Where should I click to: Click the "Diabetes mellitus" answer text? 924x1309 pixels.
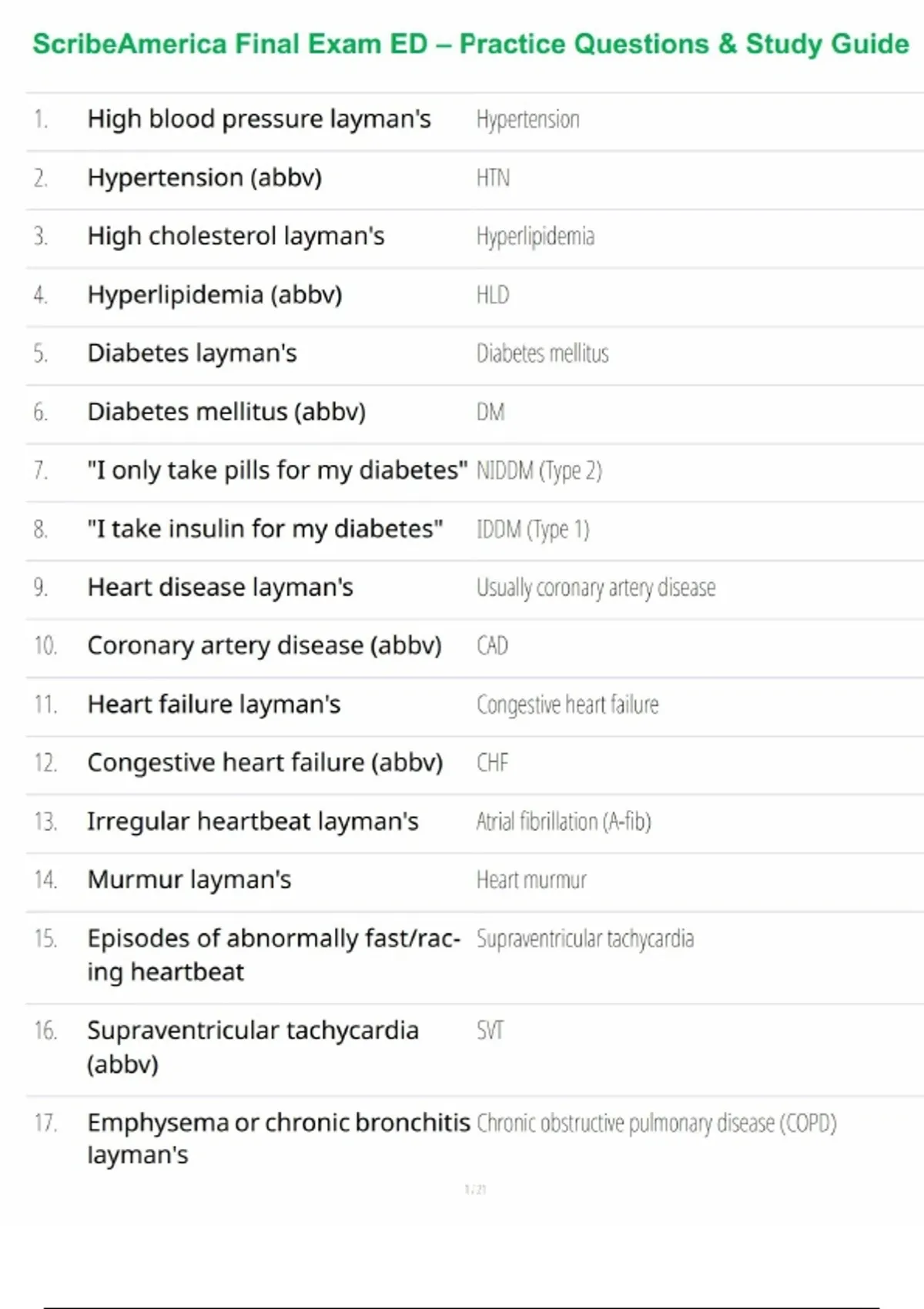point(542,353)
